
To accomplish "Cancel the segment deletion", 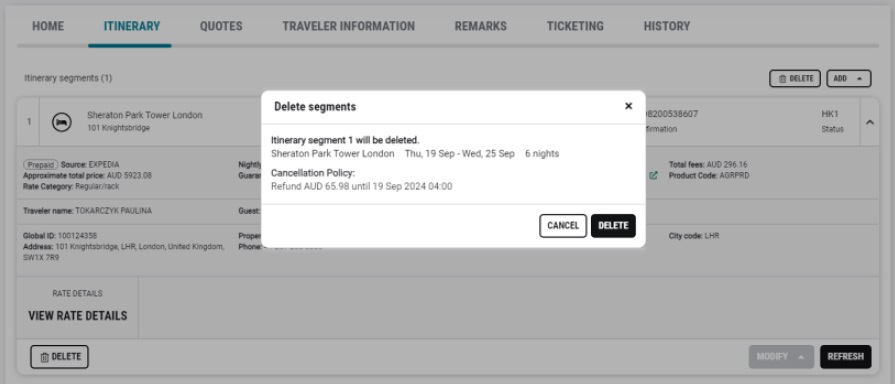I will click(563, 226).
